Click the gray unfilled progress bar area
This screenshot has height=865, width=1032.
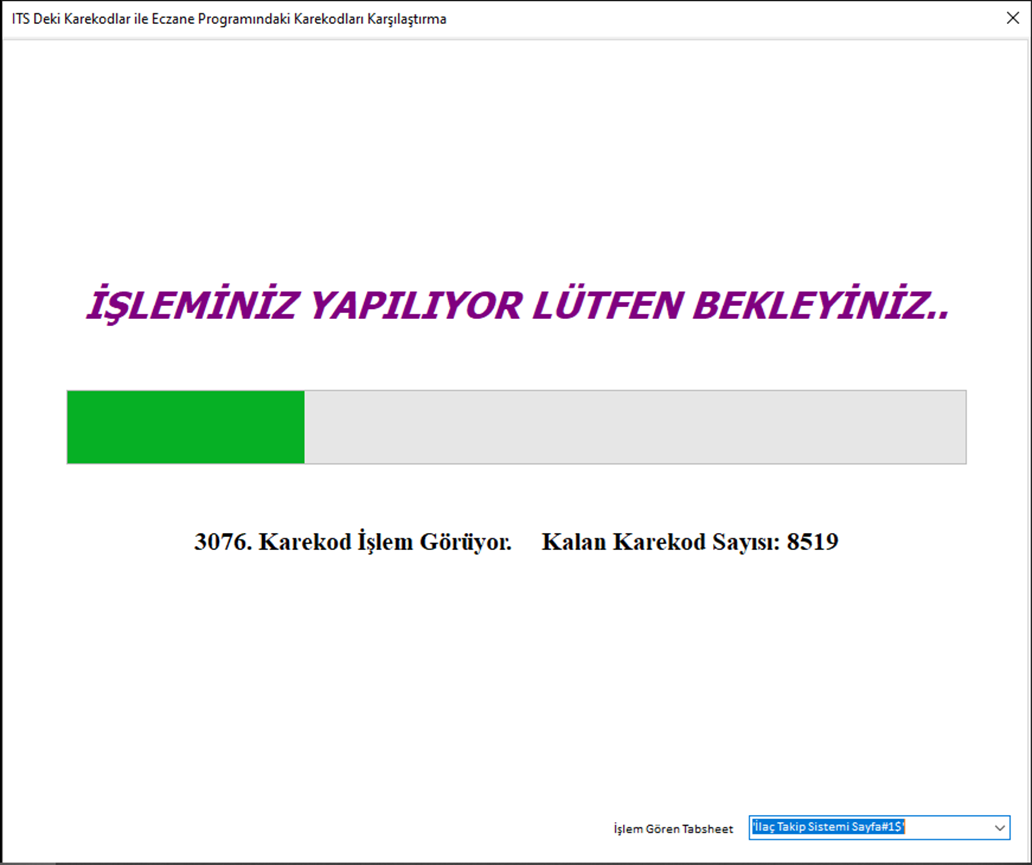pos(634,427)
